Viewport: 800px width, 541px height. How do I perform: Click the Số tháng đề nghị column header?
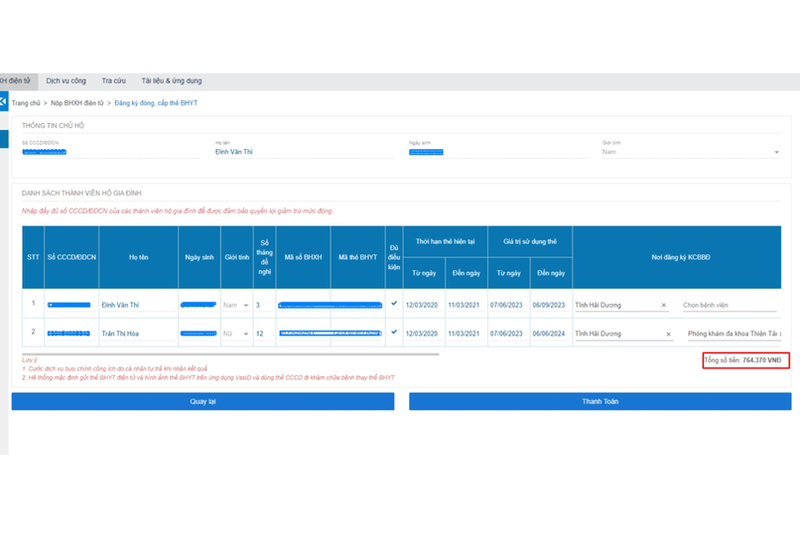coord(264,257)
